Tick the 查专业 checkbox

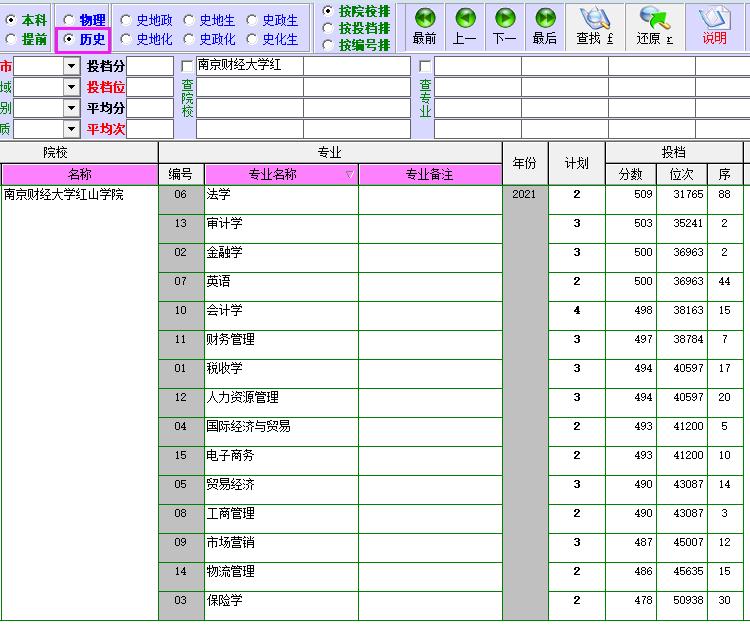click(x=425, y=66)
